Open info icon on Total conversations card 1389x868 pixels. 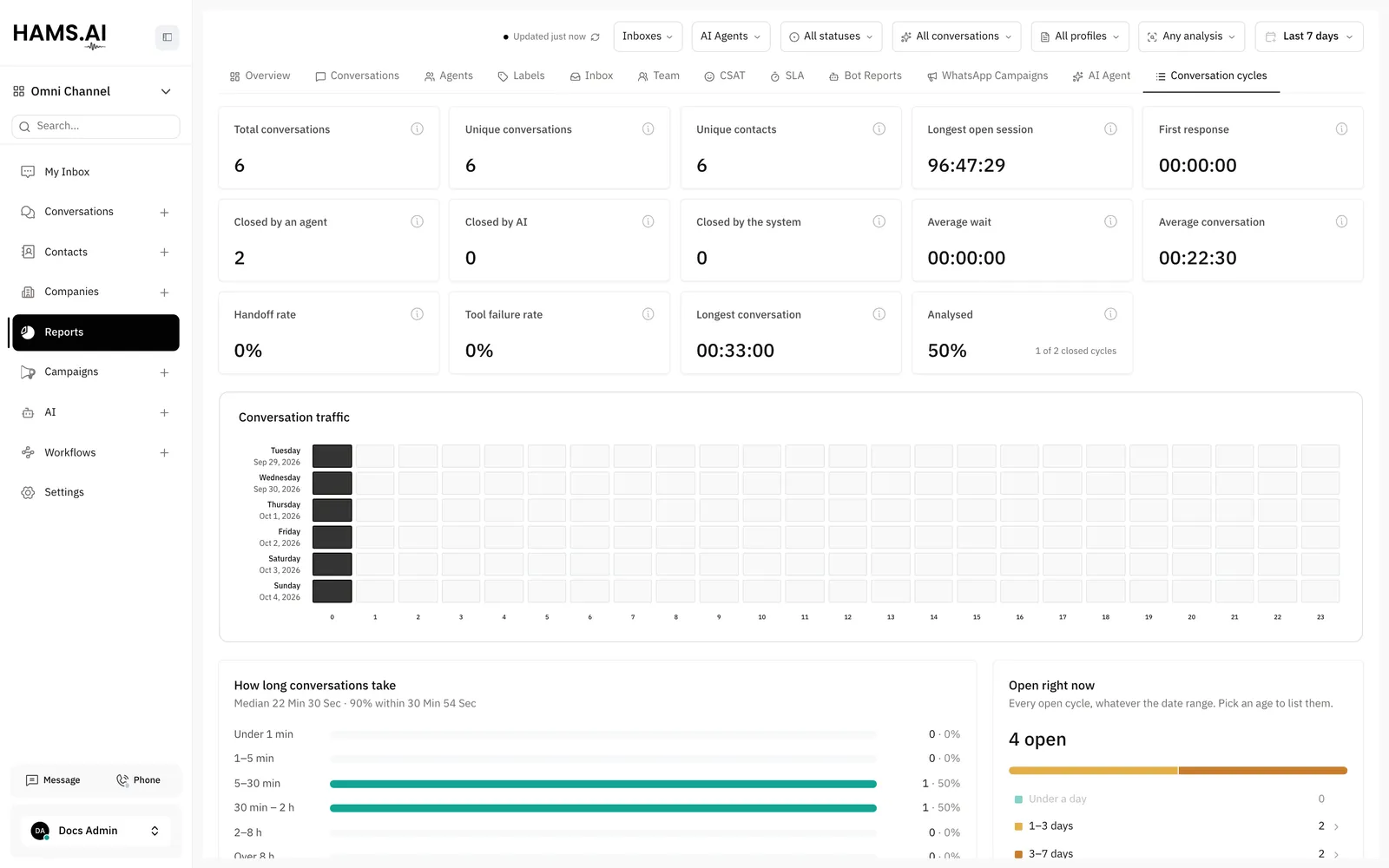click(x=417, y=129)
